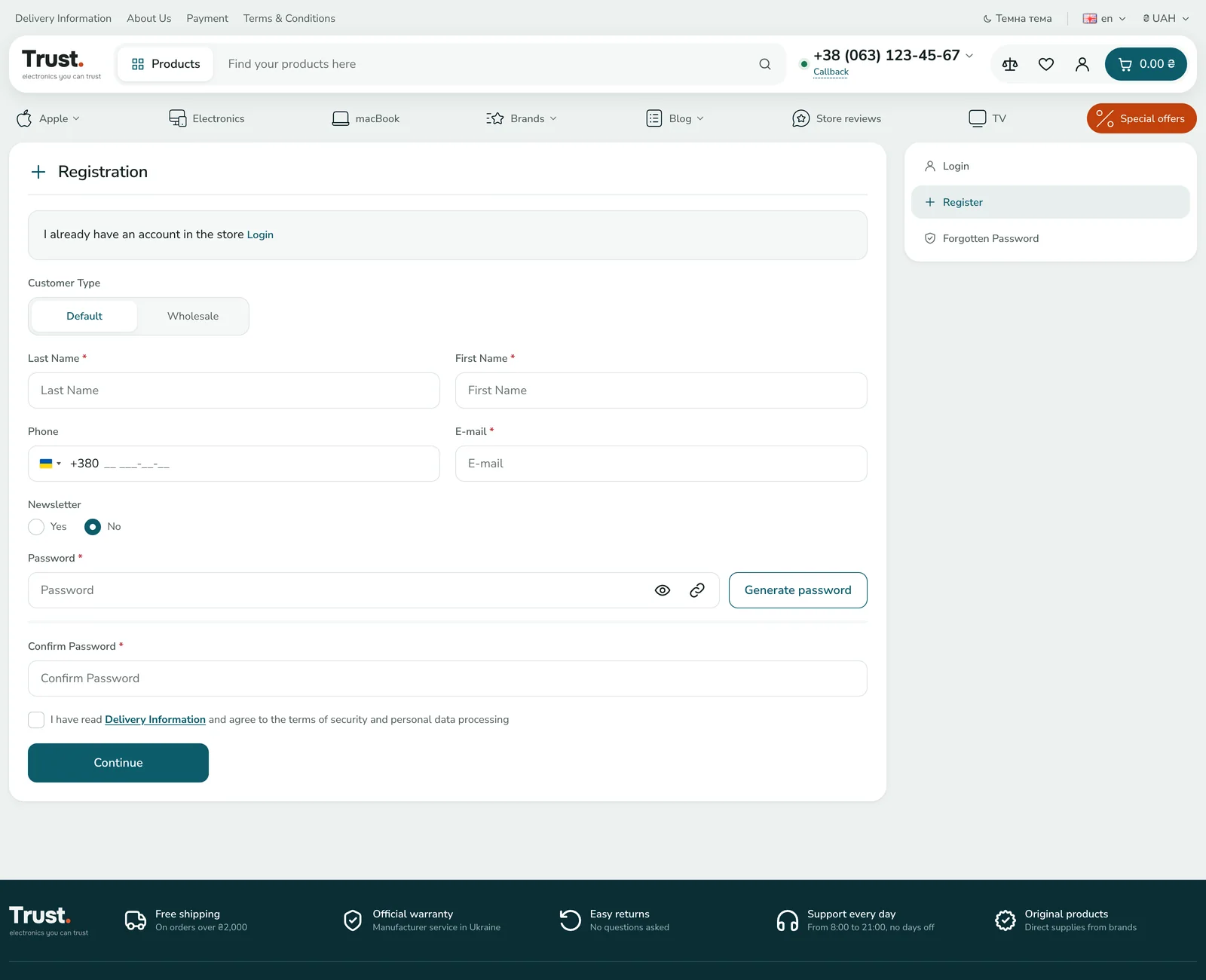This screenshot has width=1206, height=980.
Task: Expand the Blog menu
Action: (675, 118)
